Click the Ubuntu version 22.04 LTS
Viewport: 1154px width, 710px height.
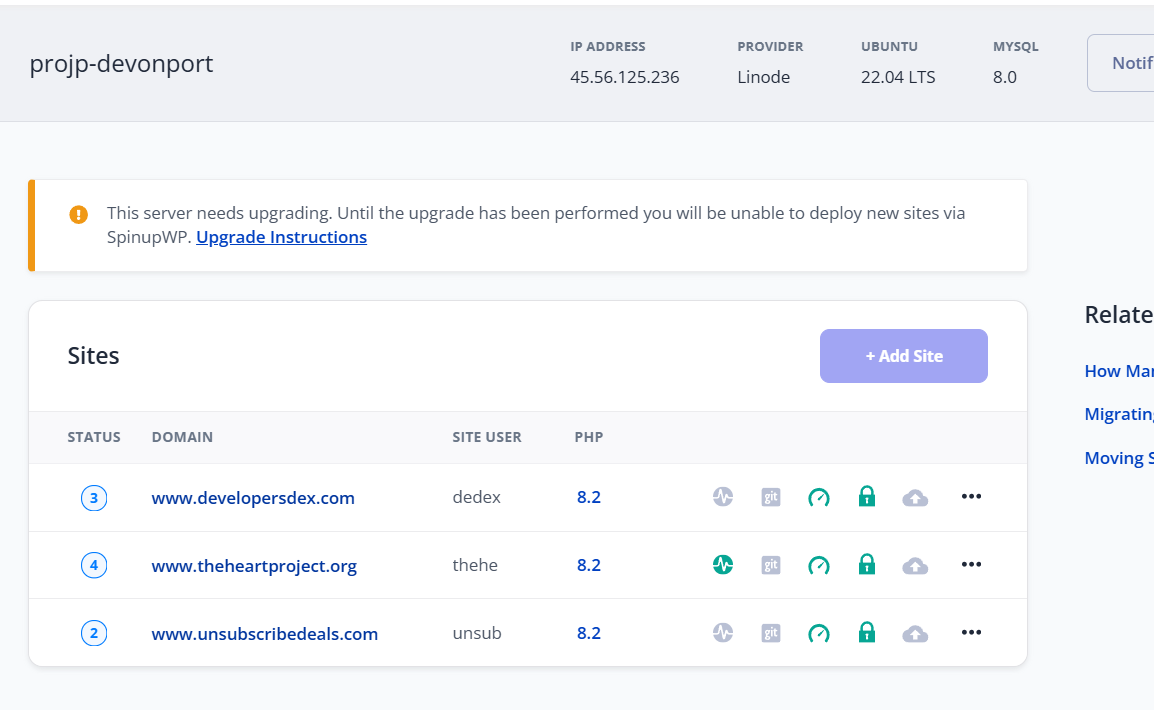898,77
